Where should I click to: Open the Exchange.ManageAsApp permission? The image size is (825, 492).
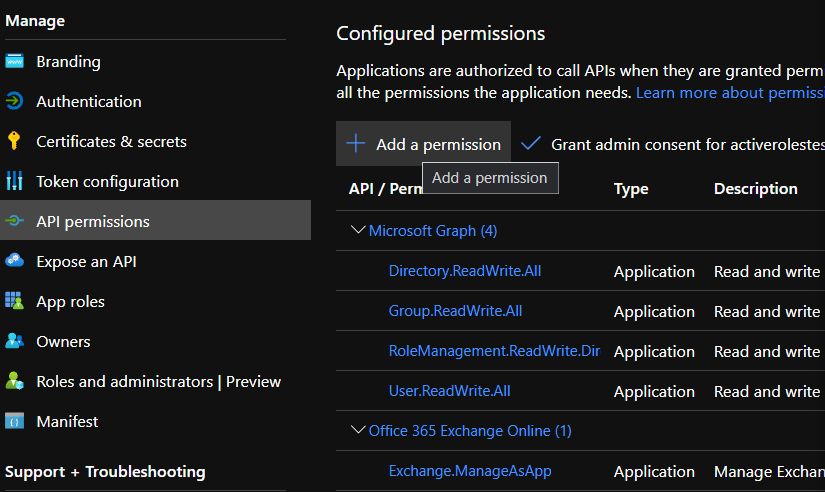click(470, 470)
